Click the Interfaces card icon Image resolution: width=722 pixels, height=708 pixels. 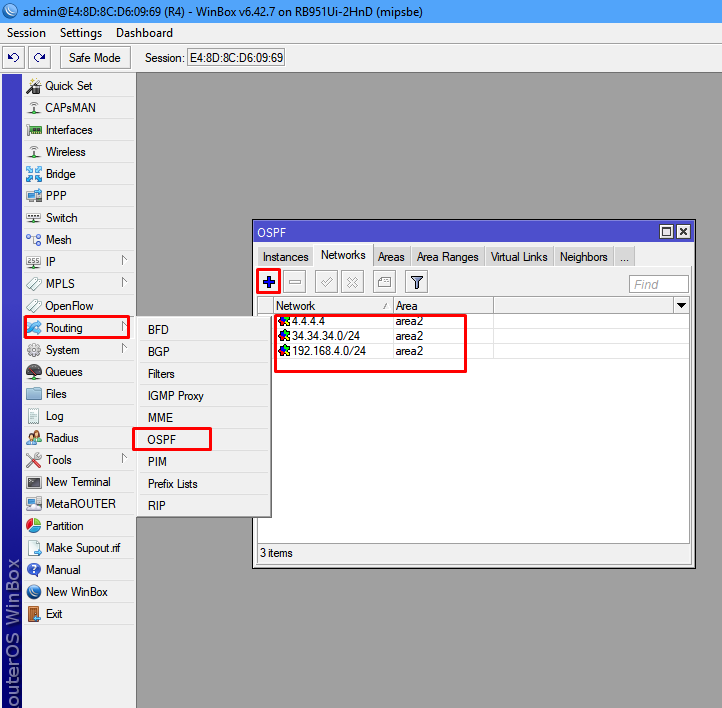tap(34, 130)
